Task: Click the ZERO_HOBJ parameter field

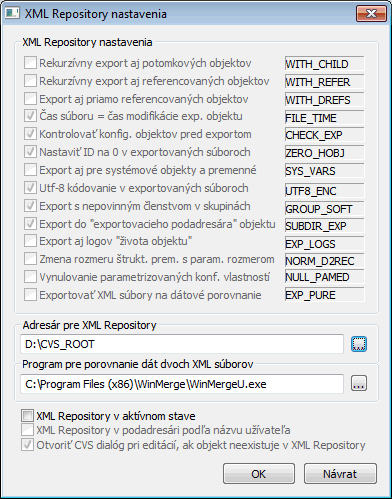Action: coord(325,153)
